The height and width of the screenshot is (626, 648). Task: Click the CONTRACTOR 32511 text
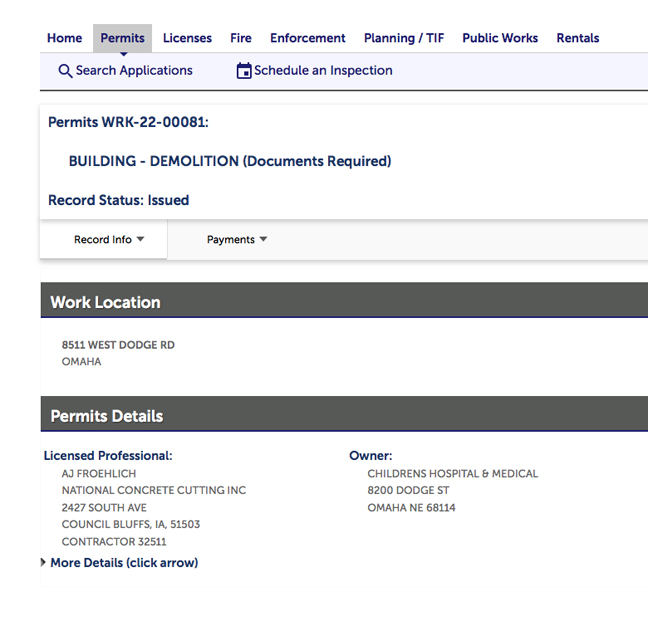[114, 542]
